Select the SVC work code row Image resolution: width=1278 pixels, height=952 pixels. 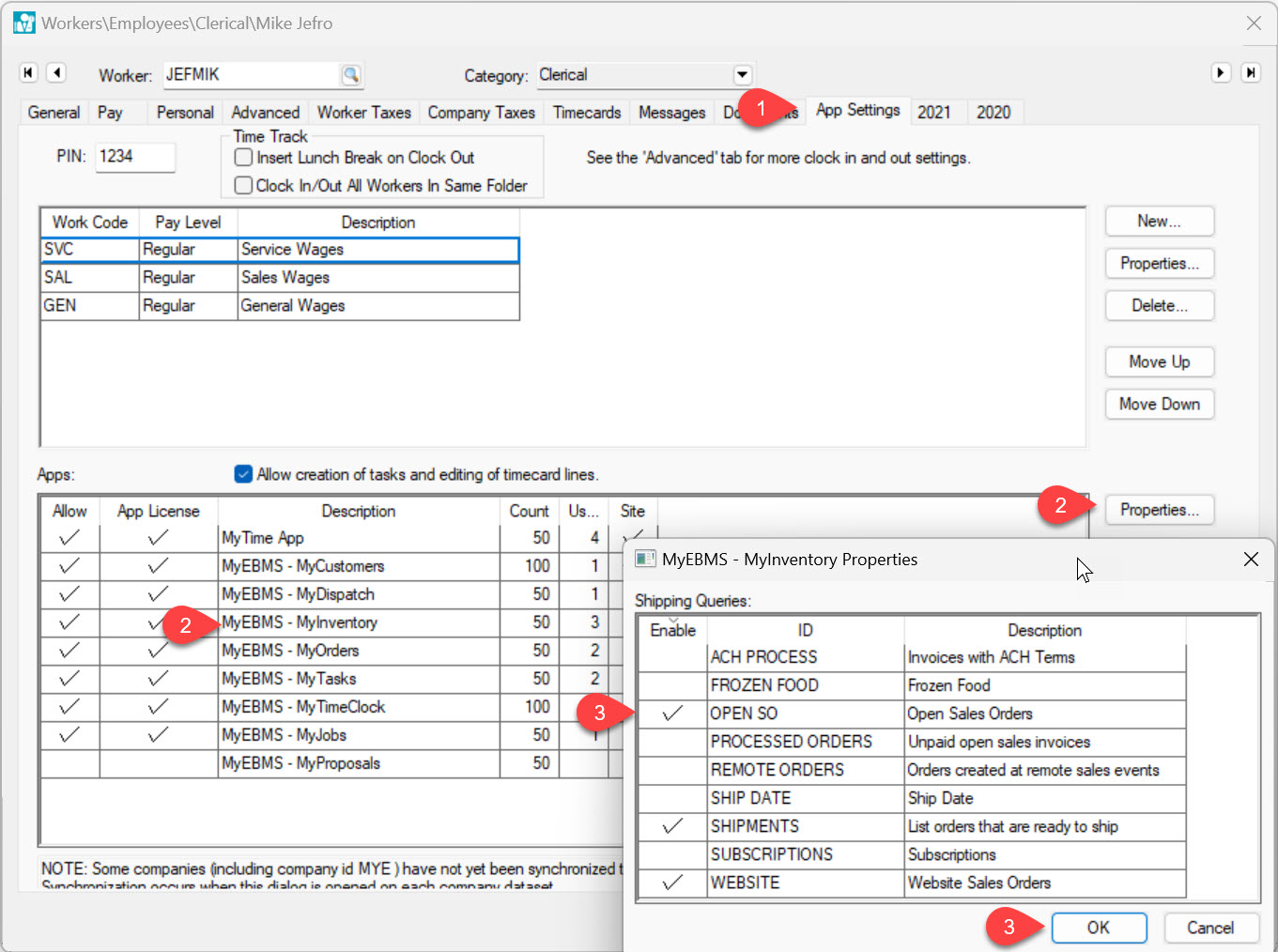click(280, 250)
